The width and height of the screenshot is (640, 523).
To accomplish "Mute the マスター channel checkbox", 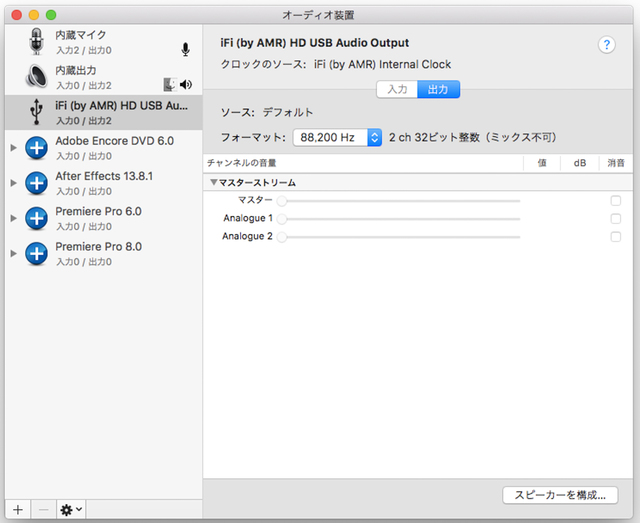I will (x=615, y=201).
